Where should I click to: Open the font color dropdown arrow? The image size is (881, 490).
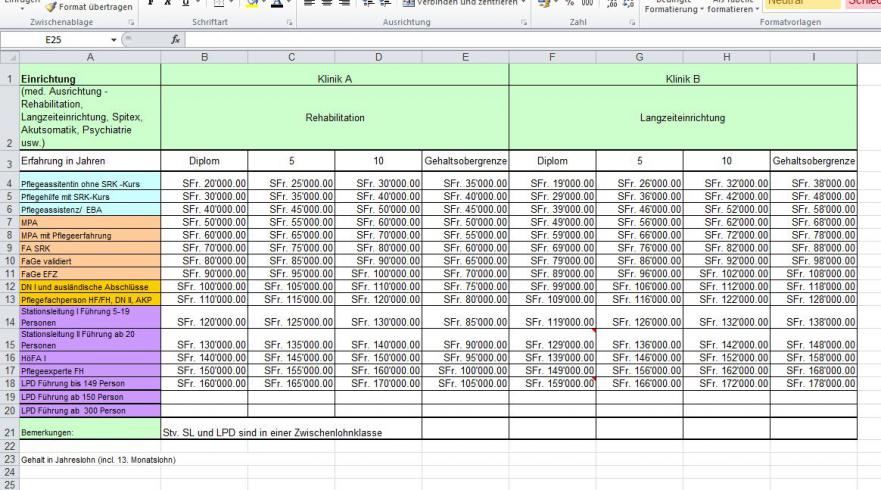click(x=288, y=3)
